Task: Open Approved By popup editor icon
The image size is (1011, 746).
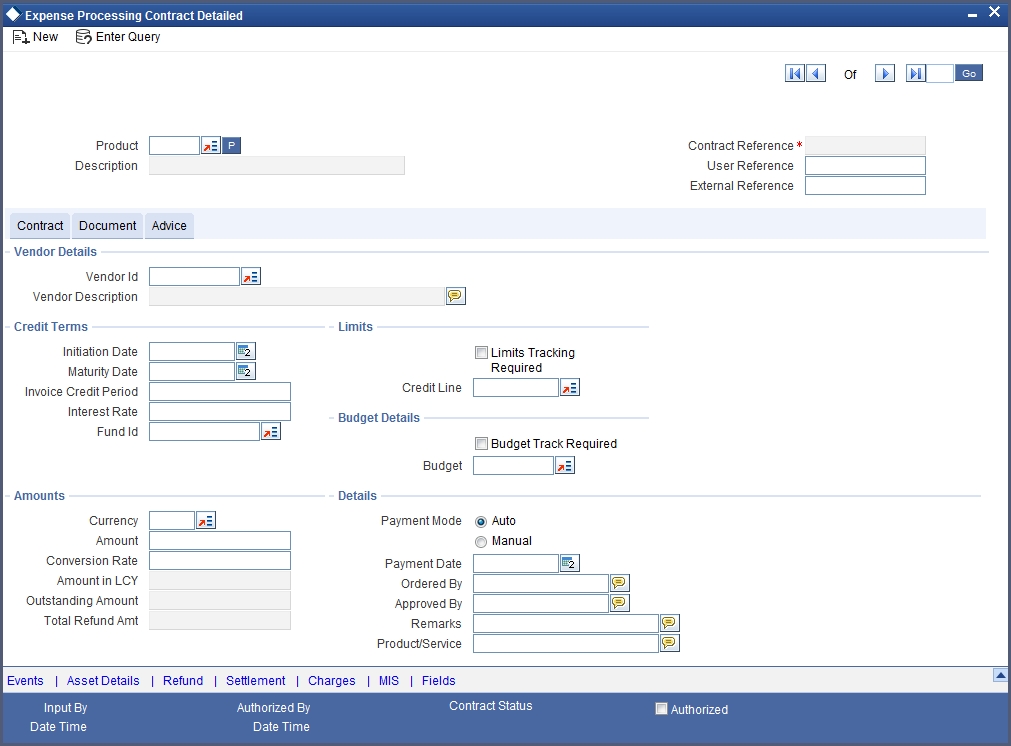Action: click(620, 604)
